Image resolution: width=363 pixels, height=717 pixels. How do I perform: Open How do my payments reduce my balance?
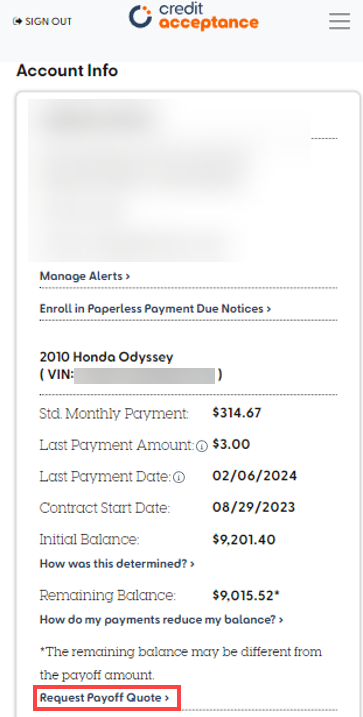tap(161, 620)
